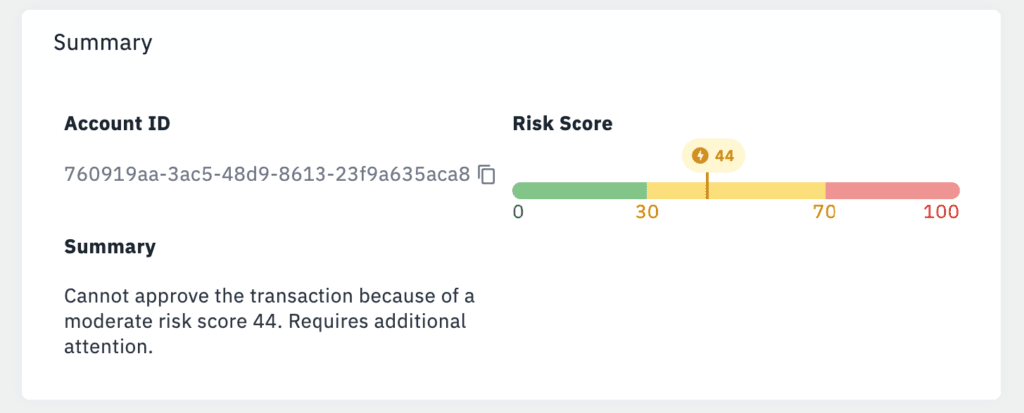Click the vertical risk score marker line
The height and width of the screenshot is (413, 1024).
pyautogui.click(x=707, y=187)
